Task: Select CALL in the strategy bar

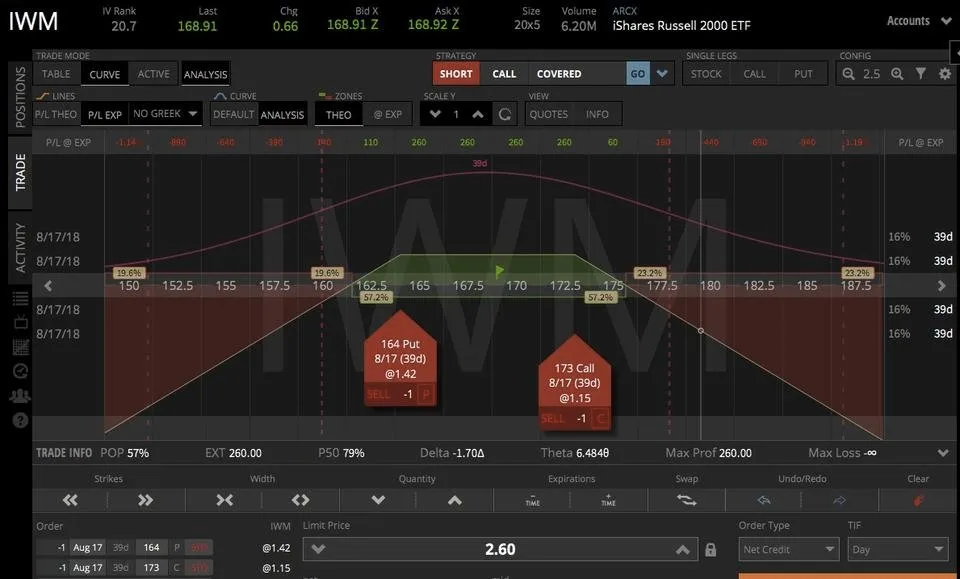Action: click(504, 74)
